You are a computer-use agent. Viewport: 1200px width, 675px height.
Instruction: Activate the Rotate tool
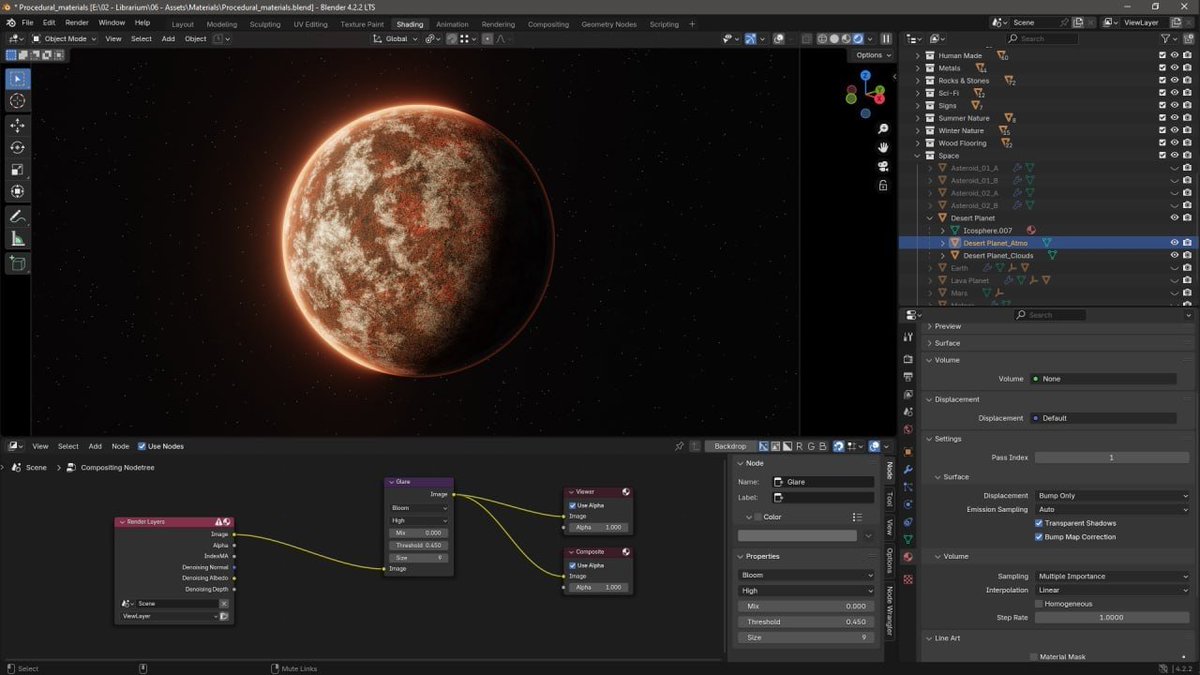click(x=17, y=146)
